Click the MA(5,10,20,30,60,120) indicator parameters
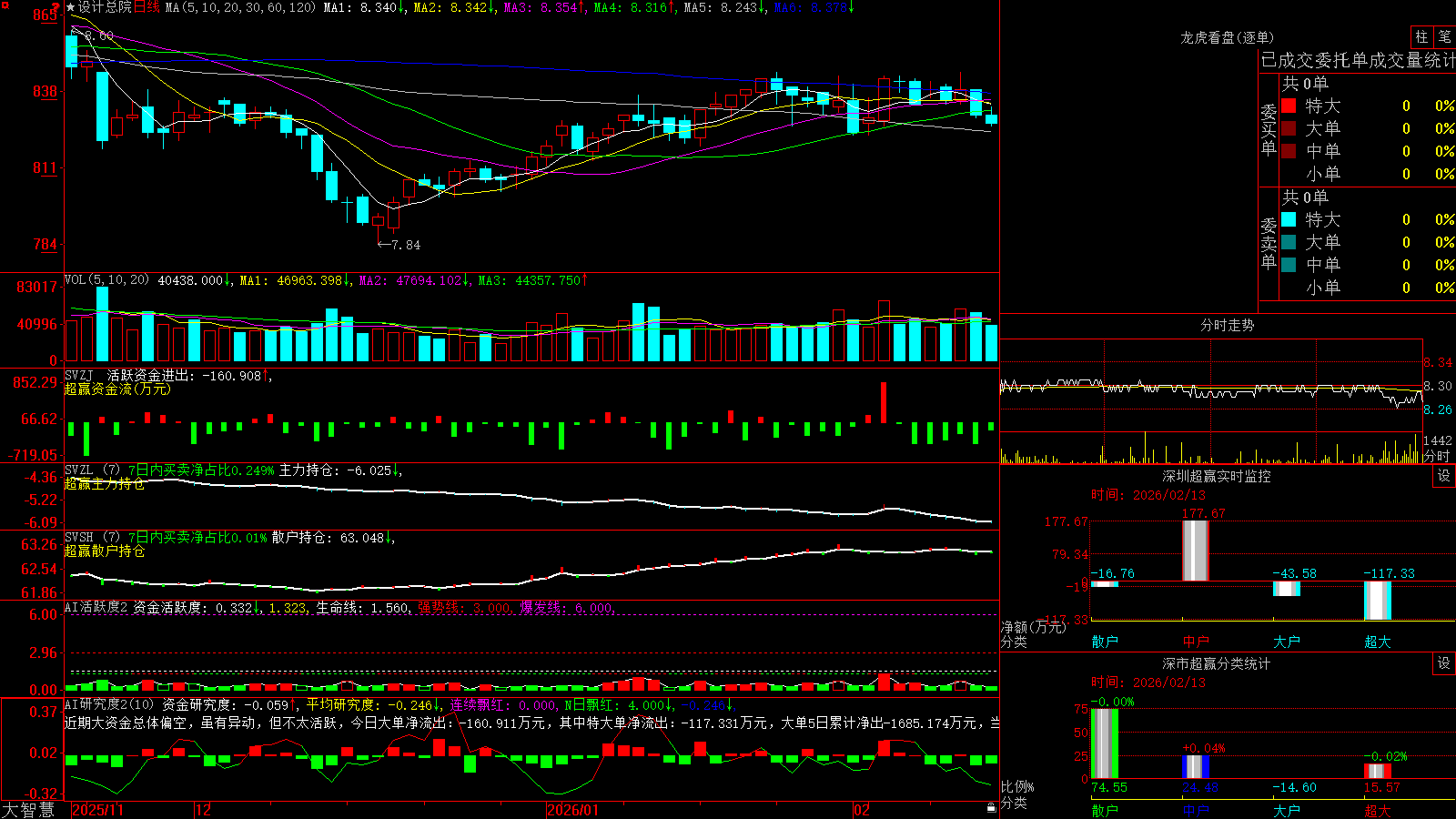Viewport: 1456px width, 819px height. (241, 7)
